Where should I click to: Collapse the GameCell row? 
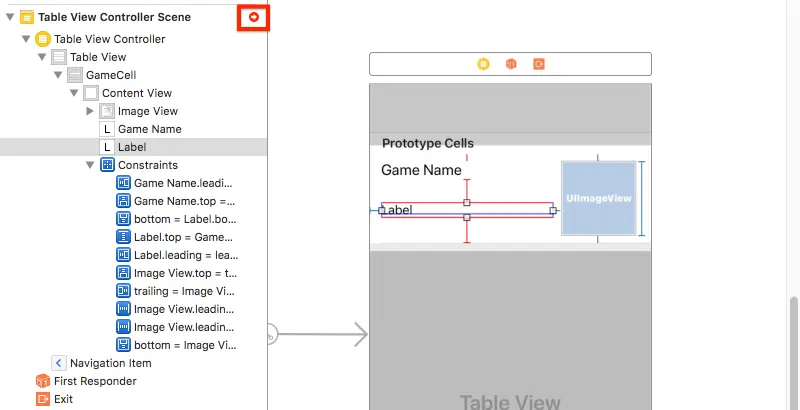58,75
